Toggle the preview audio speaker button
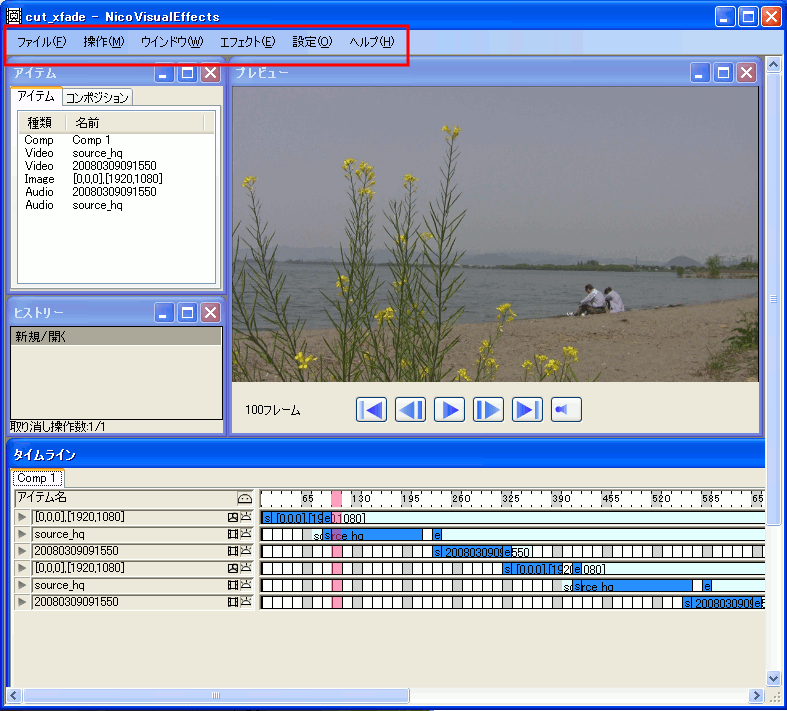The height and width of the screenshot is (711, 787). coord(566,409)
